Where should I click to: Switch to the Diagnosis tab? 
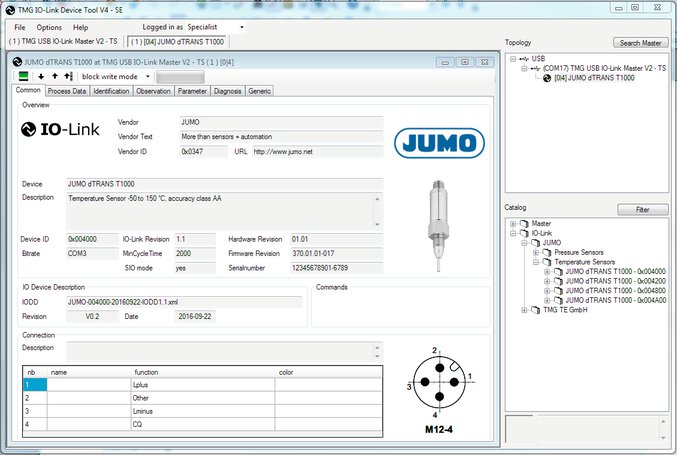point(228,91)
